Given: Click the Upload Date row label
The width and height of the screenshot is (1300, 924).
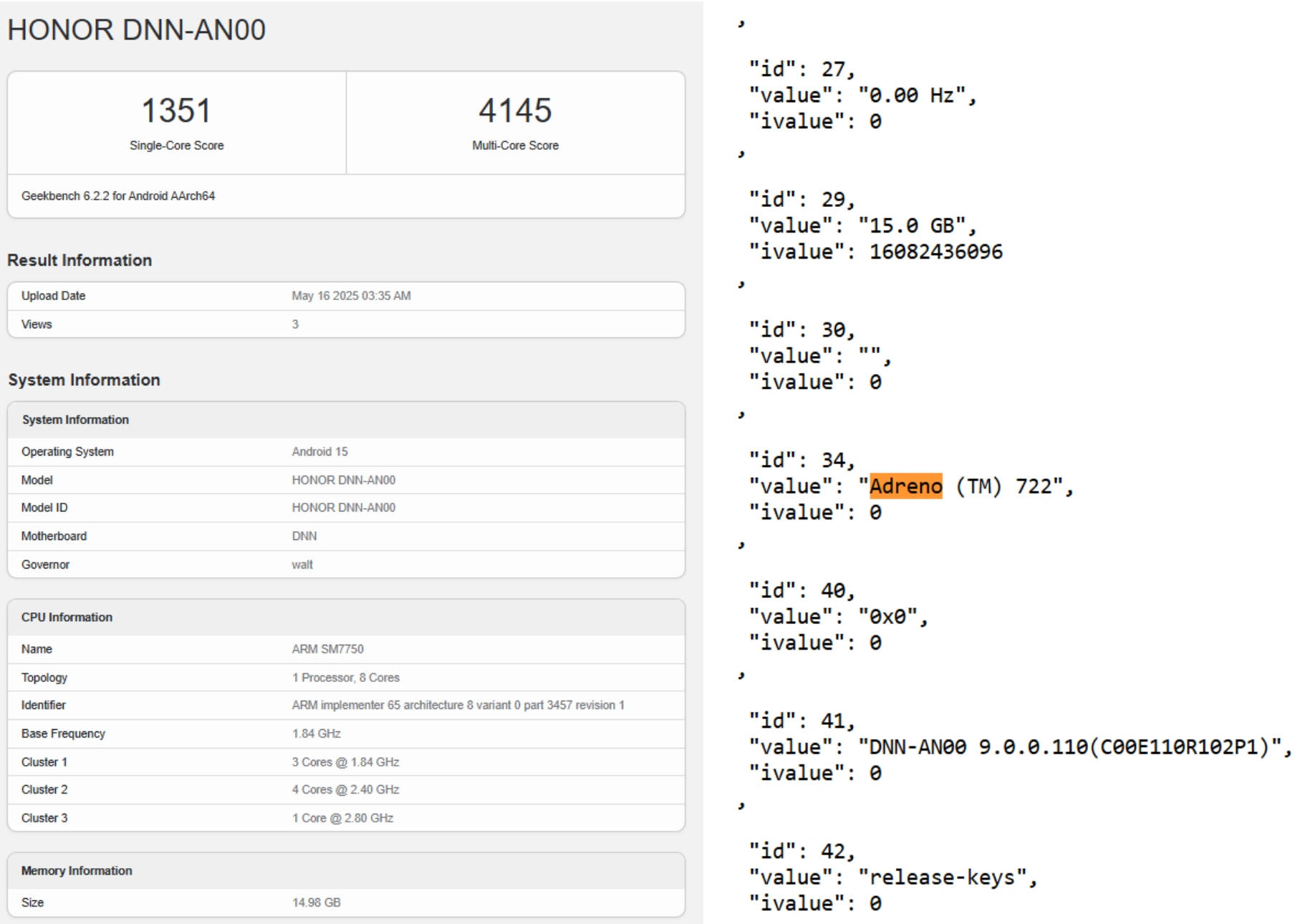Looking at the screenshot, I should (53, 296).
